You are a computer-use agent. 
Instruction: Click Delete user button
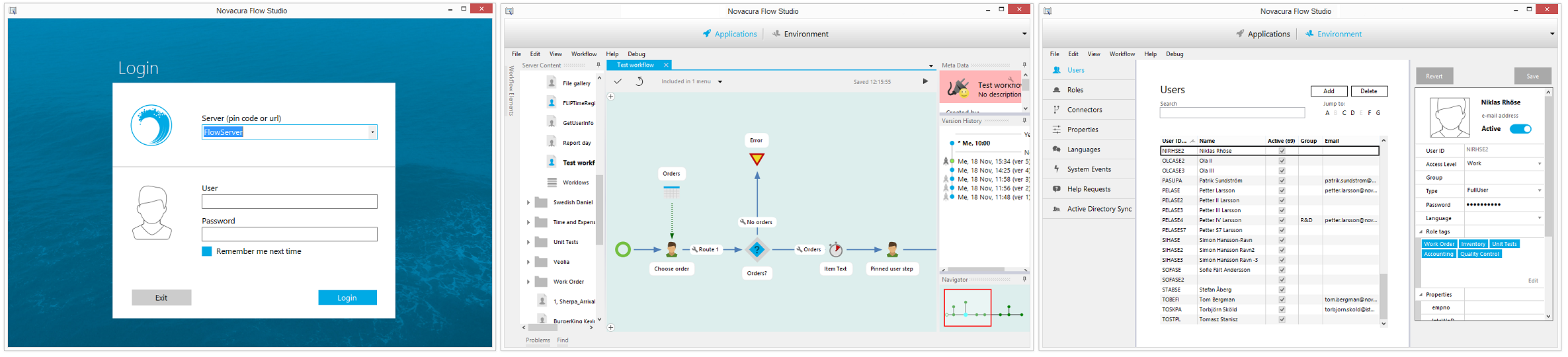click(x=1369, y=91)
